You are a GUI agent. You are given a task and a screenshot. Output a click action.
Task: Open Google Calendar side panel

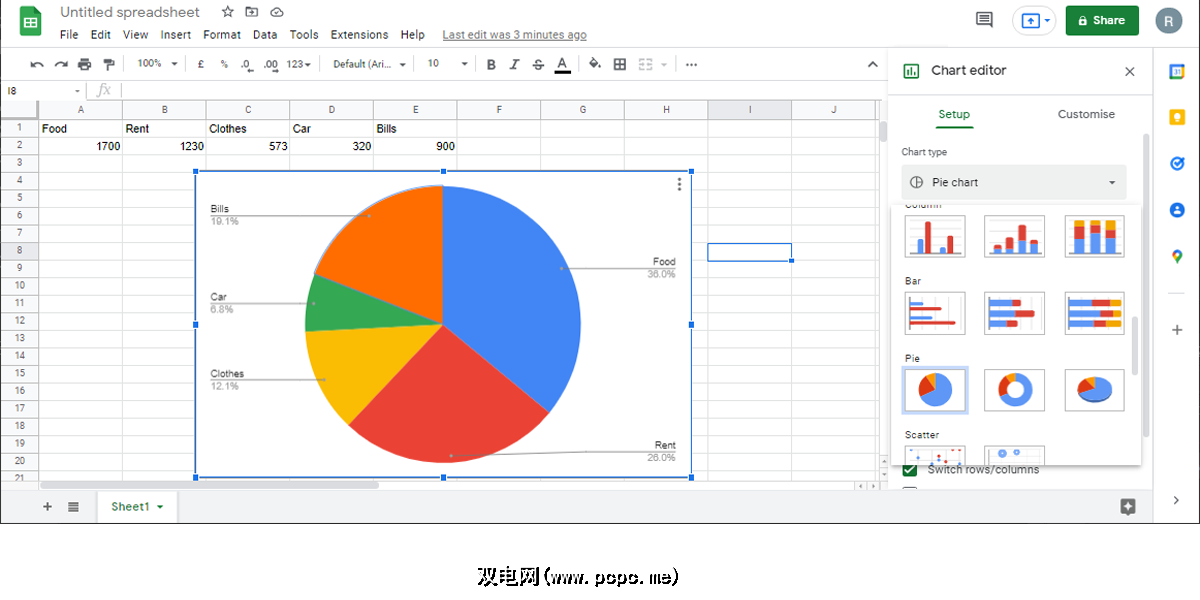(x=1177, y=71)
